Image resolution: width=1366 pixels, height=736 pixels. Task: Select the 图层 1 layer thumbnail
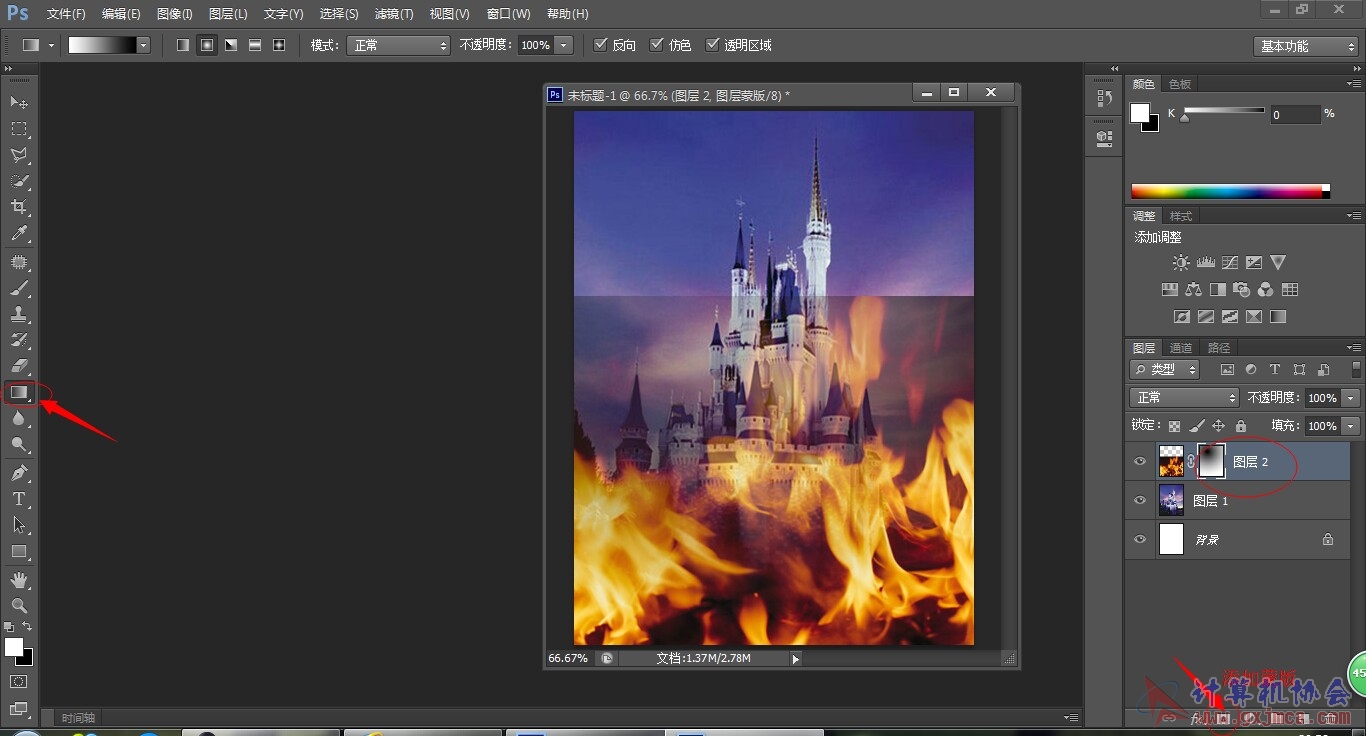click(x=1171, y=500)
